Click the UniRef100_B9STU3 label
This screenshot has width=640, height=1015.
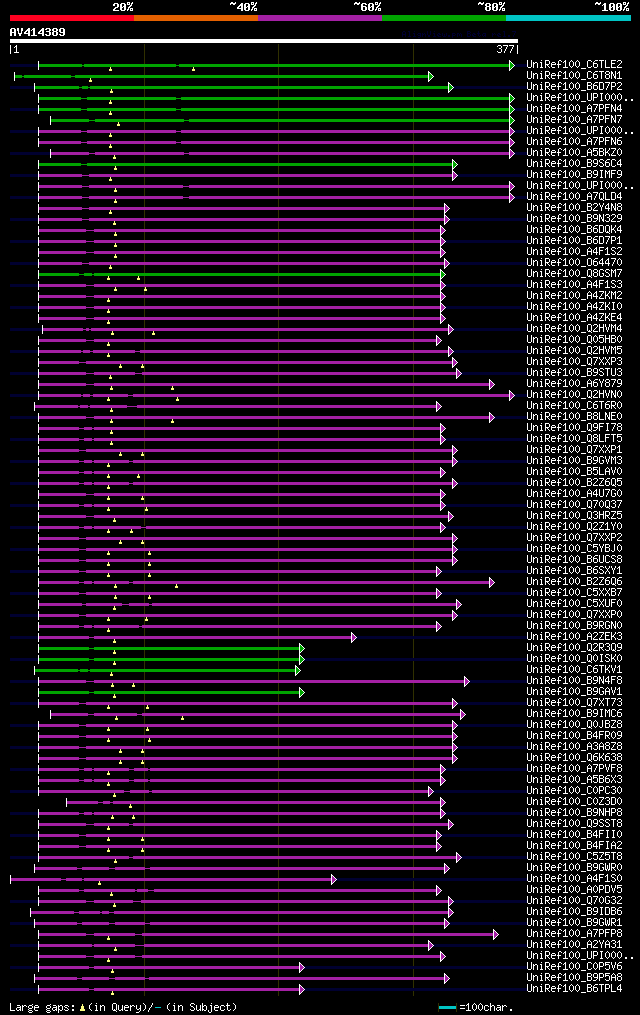tap(574, 373)
